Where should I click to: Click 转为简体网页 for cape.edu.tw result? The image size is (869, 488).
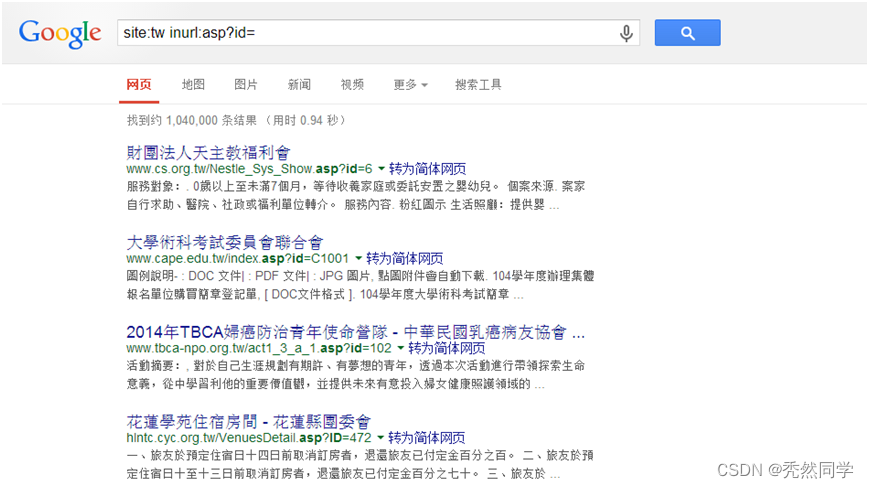pos(405,258)
